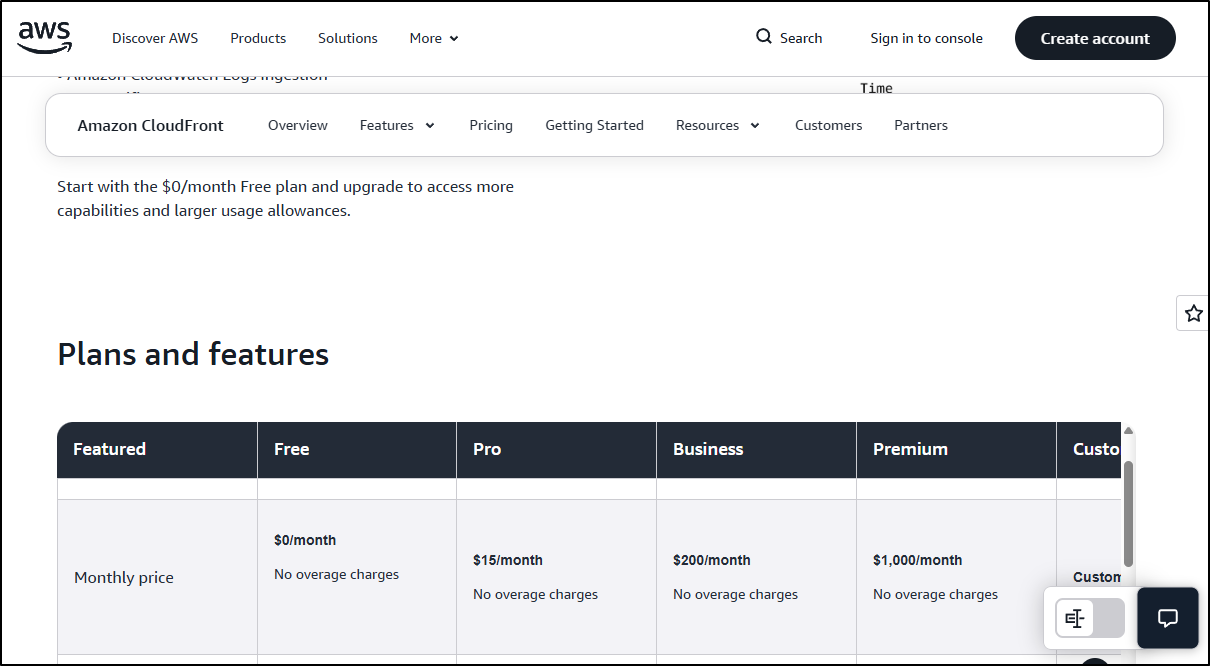
Task: Click the scrollbar up arrow in plans table
Action: pos(1128,431)
